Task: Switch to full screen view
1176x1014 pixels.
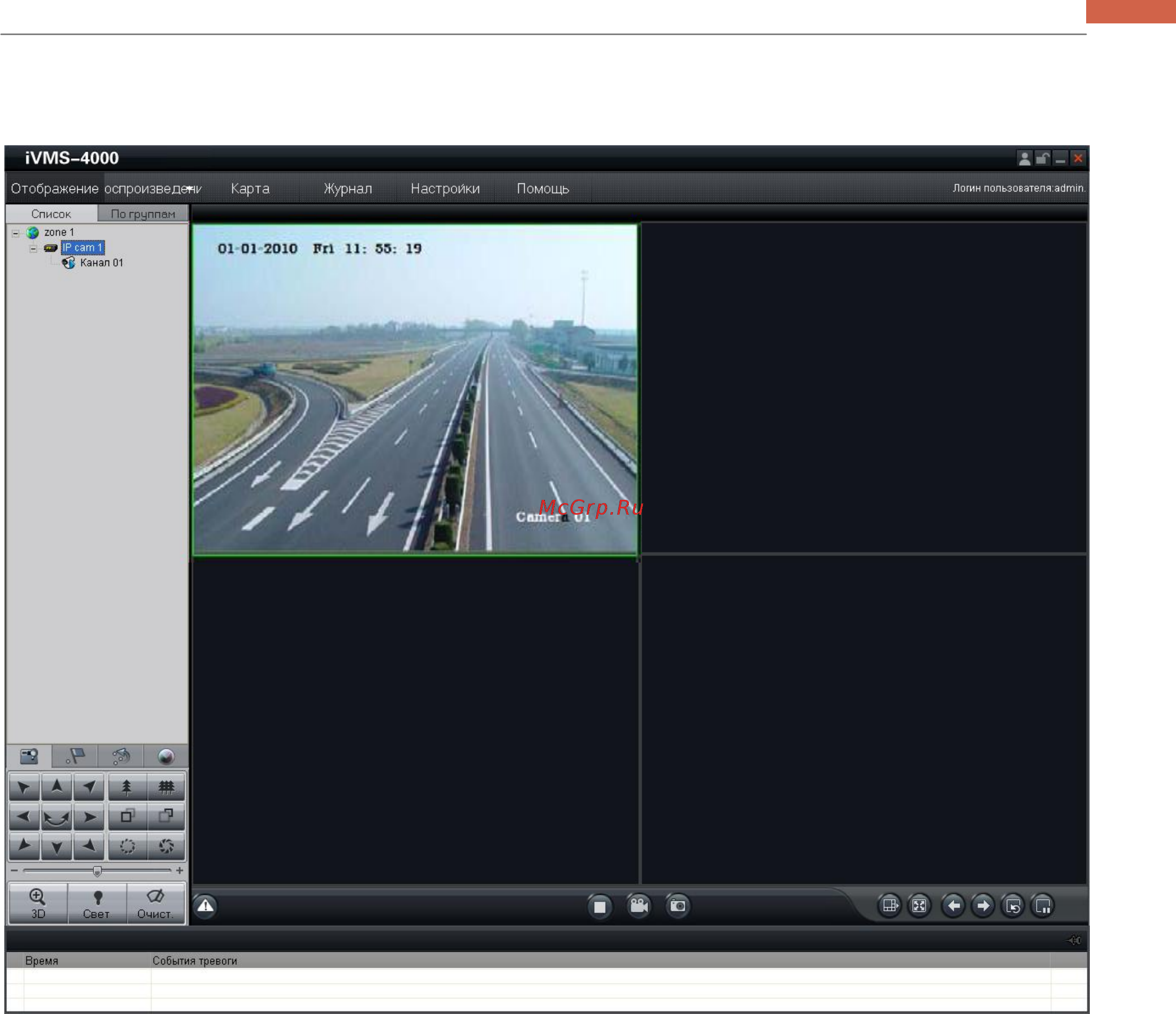Action: 919,906
